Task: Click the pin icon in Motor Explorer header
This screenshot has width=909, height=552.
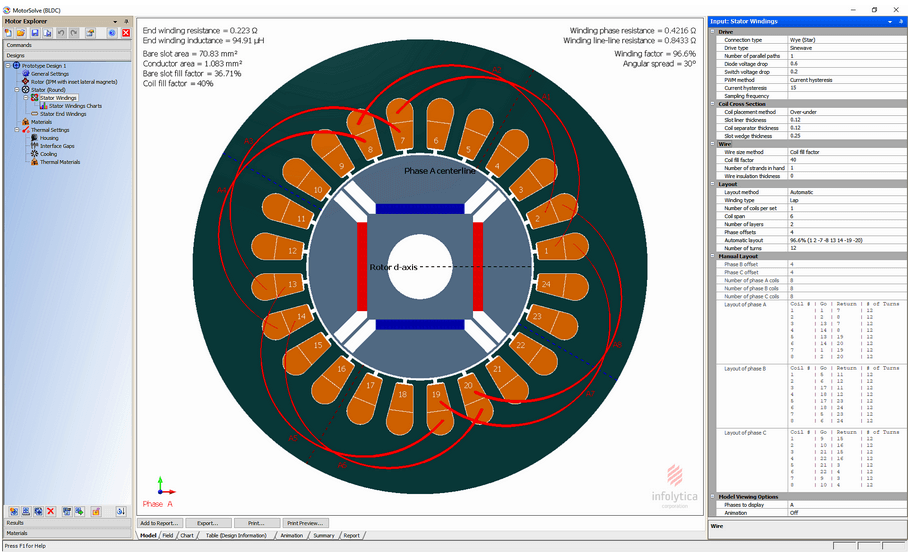Action: pyautogui.click(x=126, y=21)
